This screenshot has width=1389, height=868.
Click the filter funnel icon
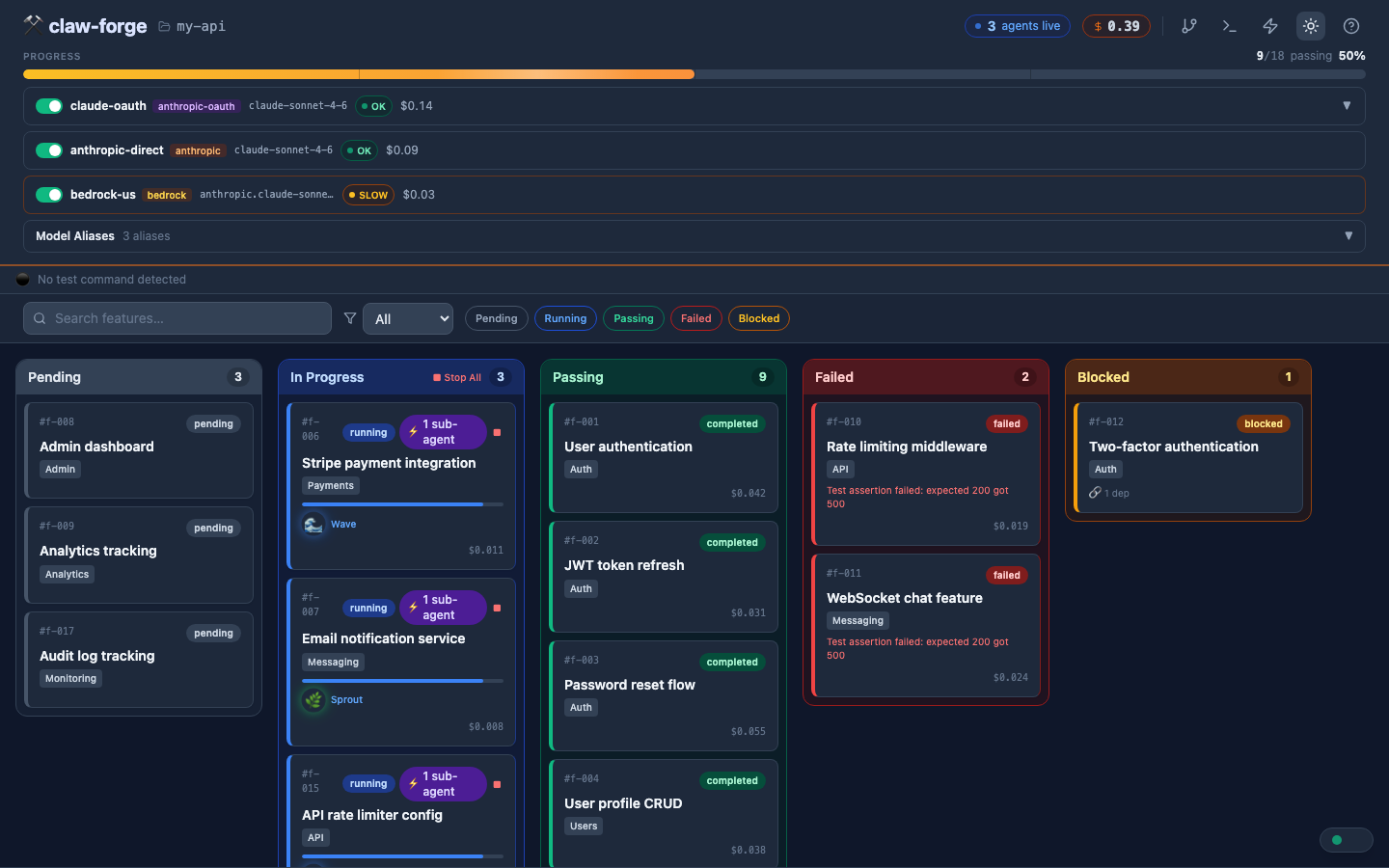coord(350,318)
